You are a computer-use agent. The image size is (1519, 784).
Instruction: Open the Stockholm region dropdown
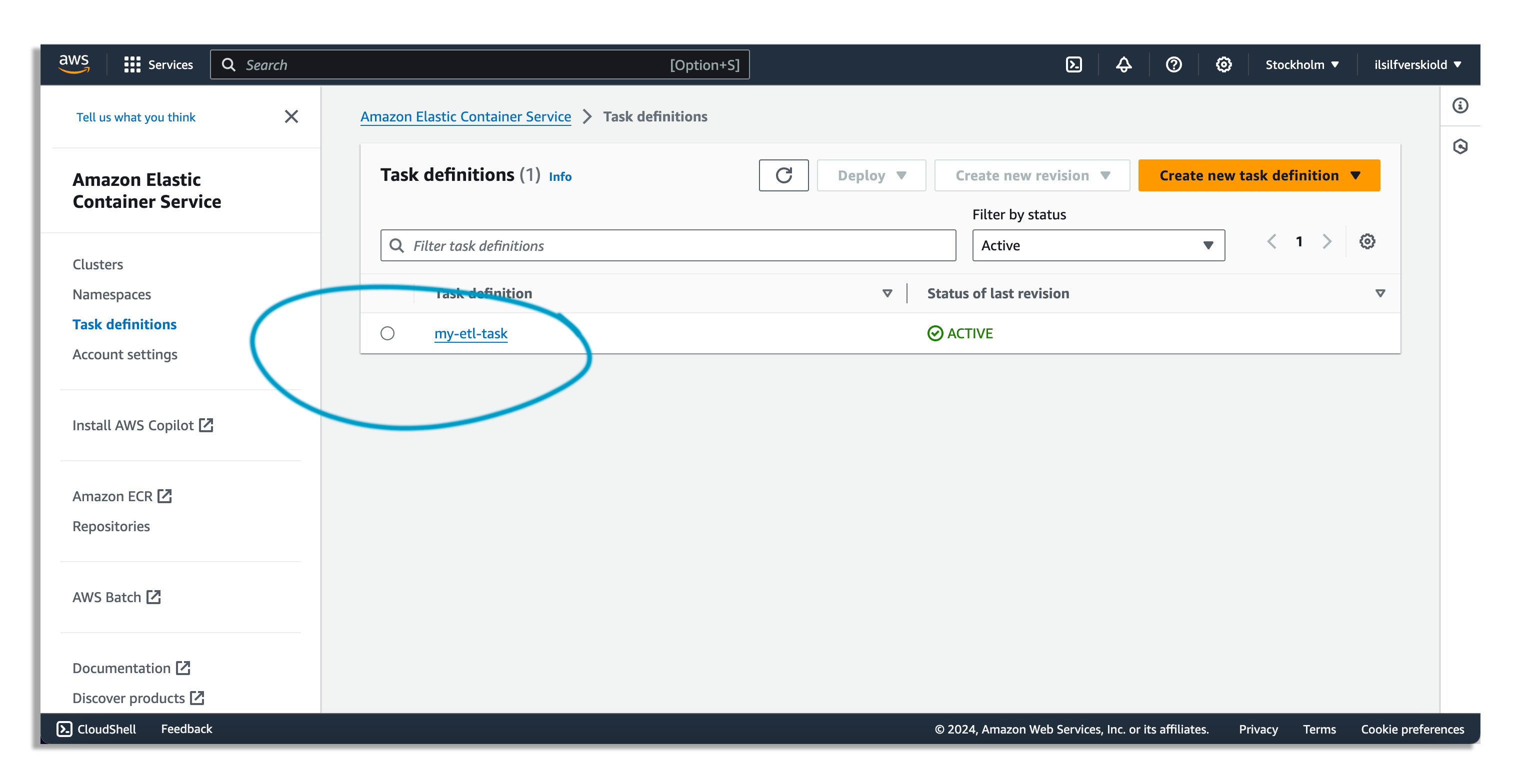coord(1301,65)
